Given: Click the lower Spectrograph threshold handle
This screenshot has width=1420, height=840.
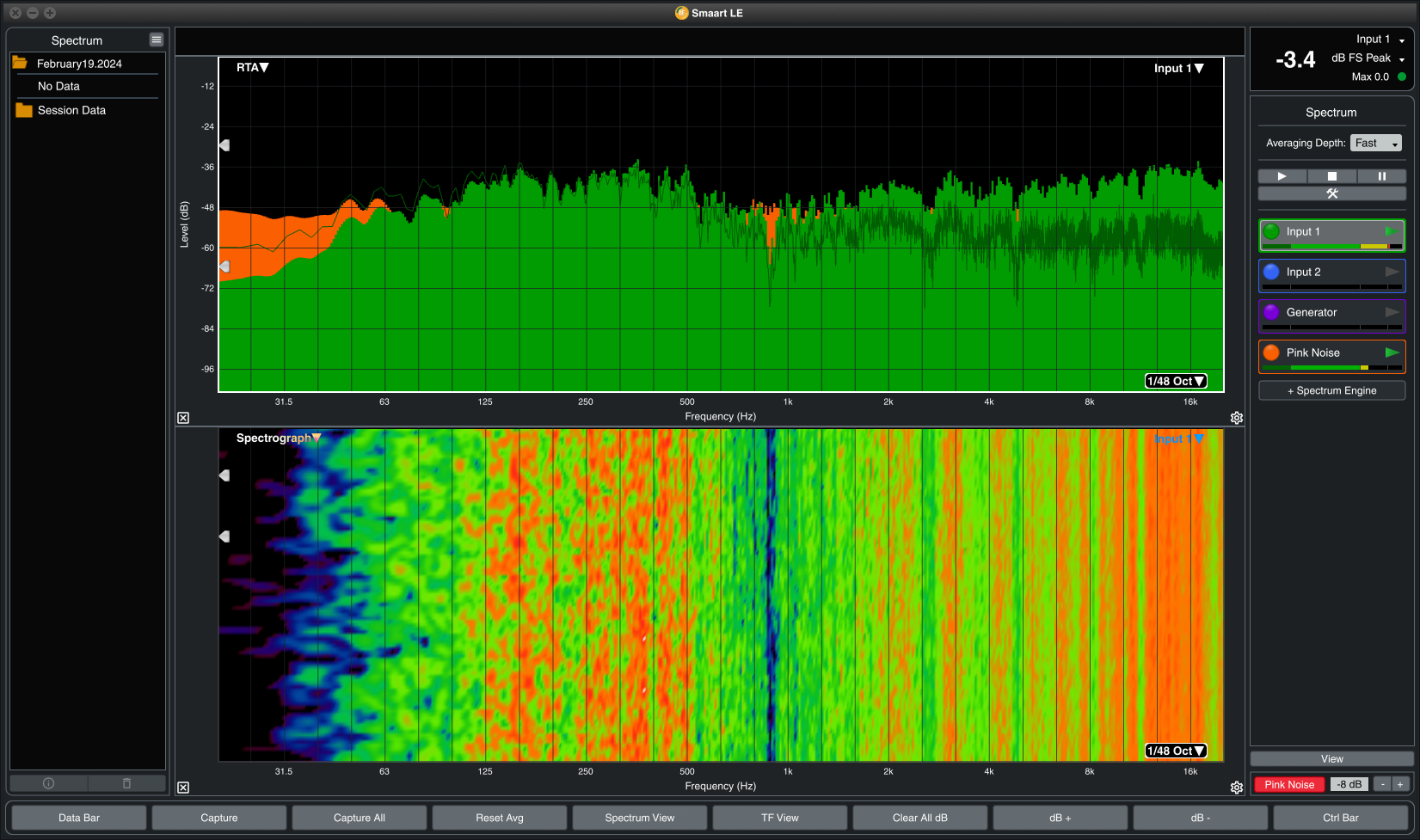Looking at the screenshot, I should coord(224,536).
